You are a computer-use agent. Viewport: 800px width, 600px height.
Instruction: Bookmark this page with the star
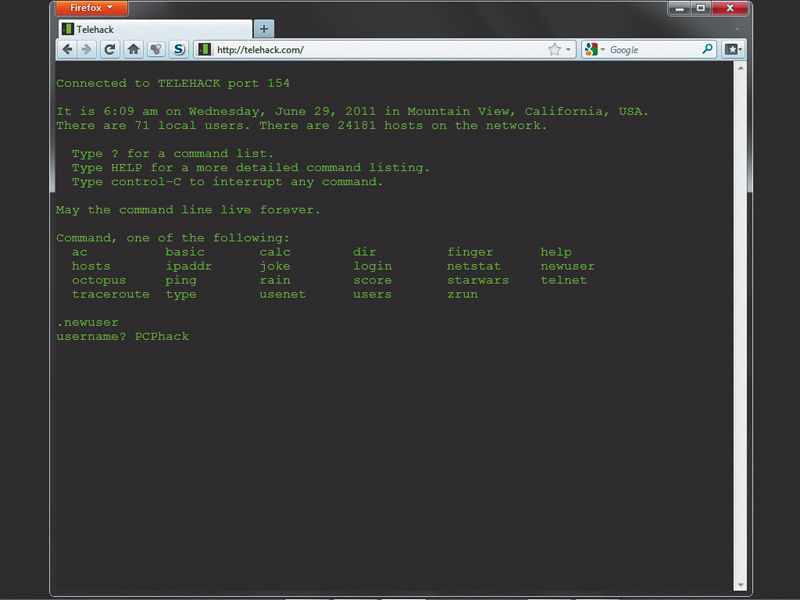[553, 48]
